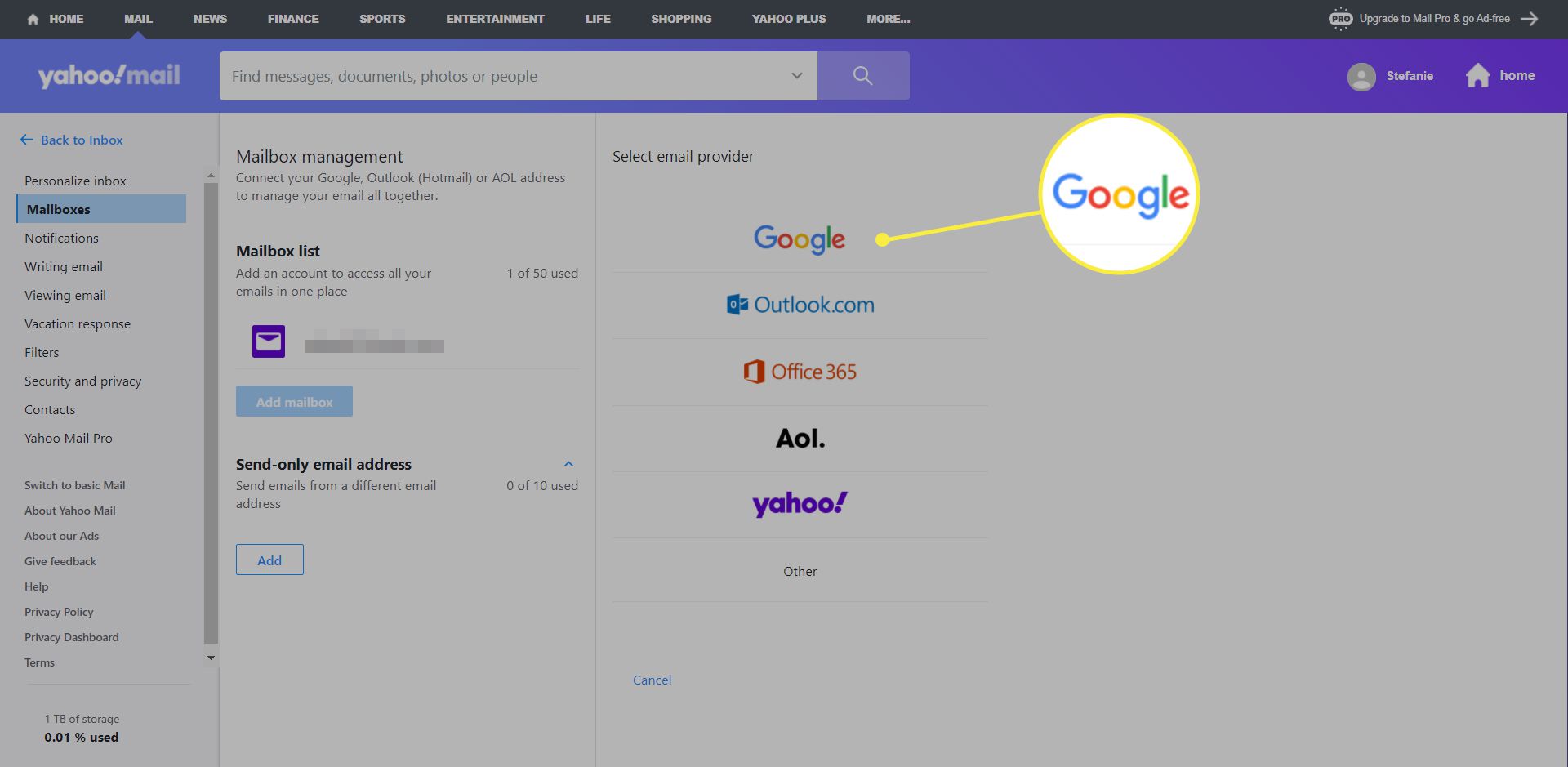Open the Privacy Policy link
This screenshot has width=1568, height=767.
(59, 612)
